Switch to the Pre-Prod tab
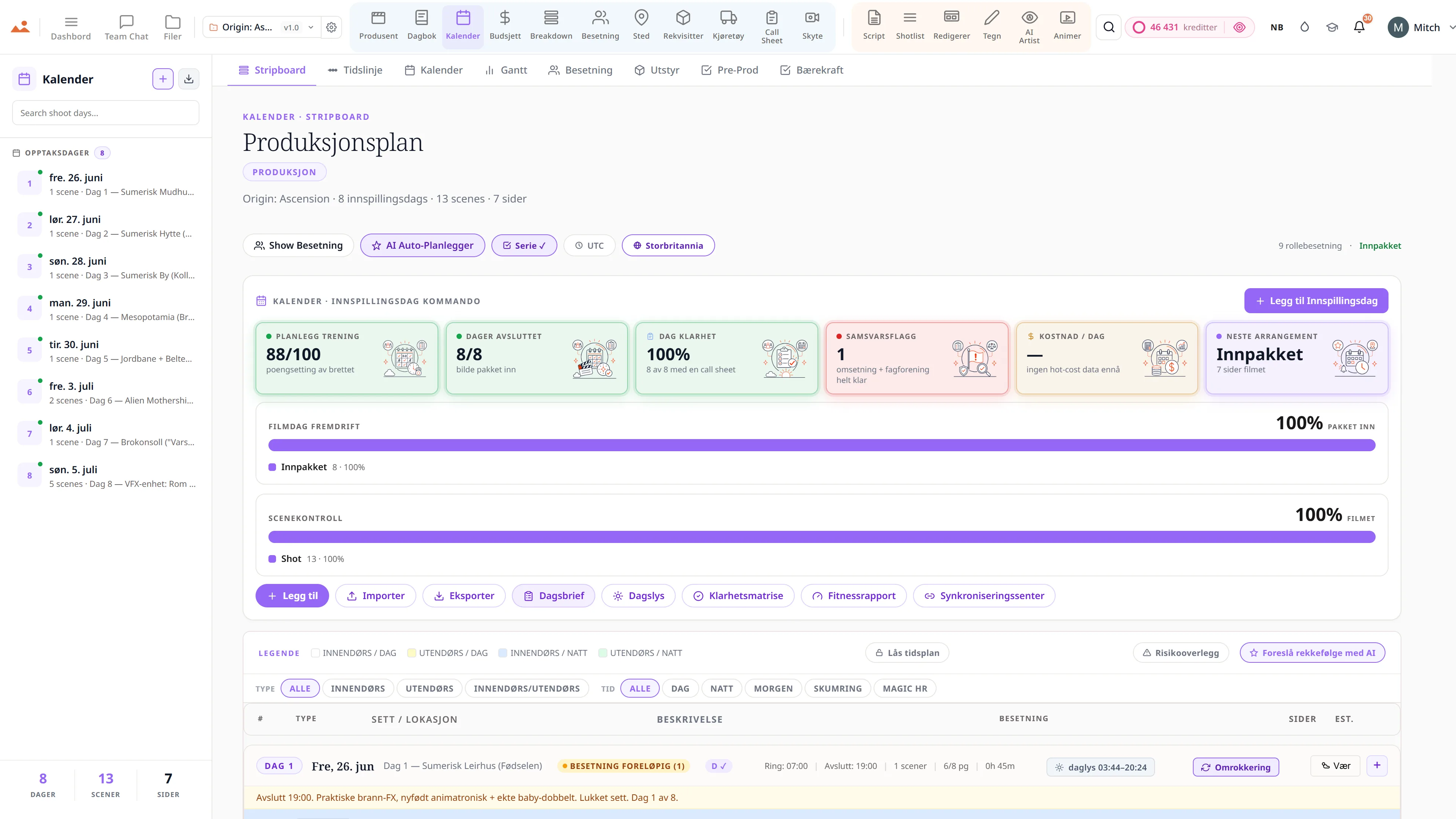Image resolution: width=1456 pixels, height=819 pixels. 730,70
